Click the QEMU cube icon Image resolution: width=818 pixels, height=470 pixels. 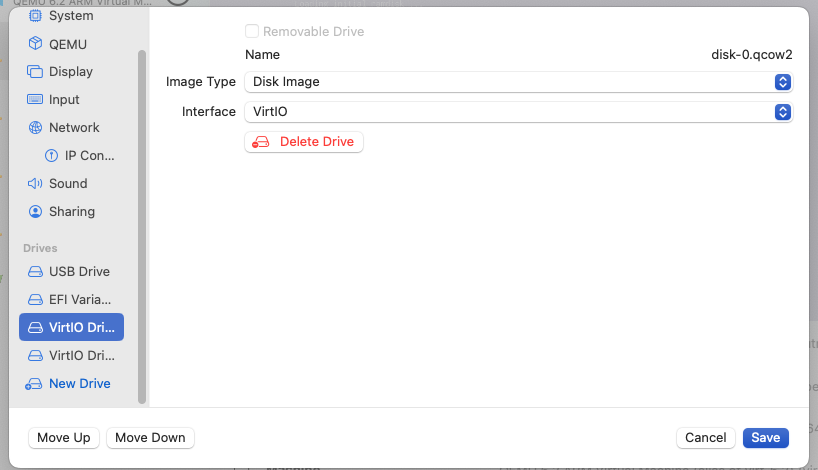35,44
